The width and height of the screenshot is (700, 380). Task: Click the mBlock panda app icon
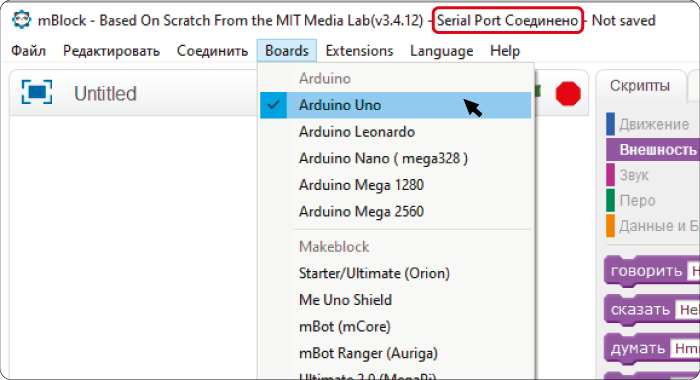pyautogui.click(x=21, y=20)
